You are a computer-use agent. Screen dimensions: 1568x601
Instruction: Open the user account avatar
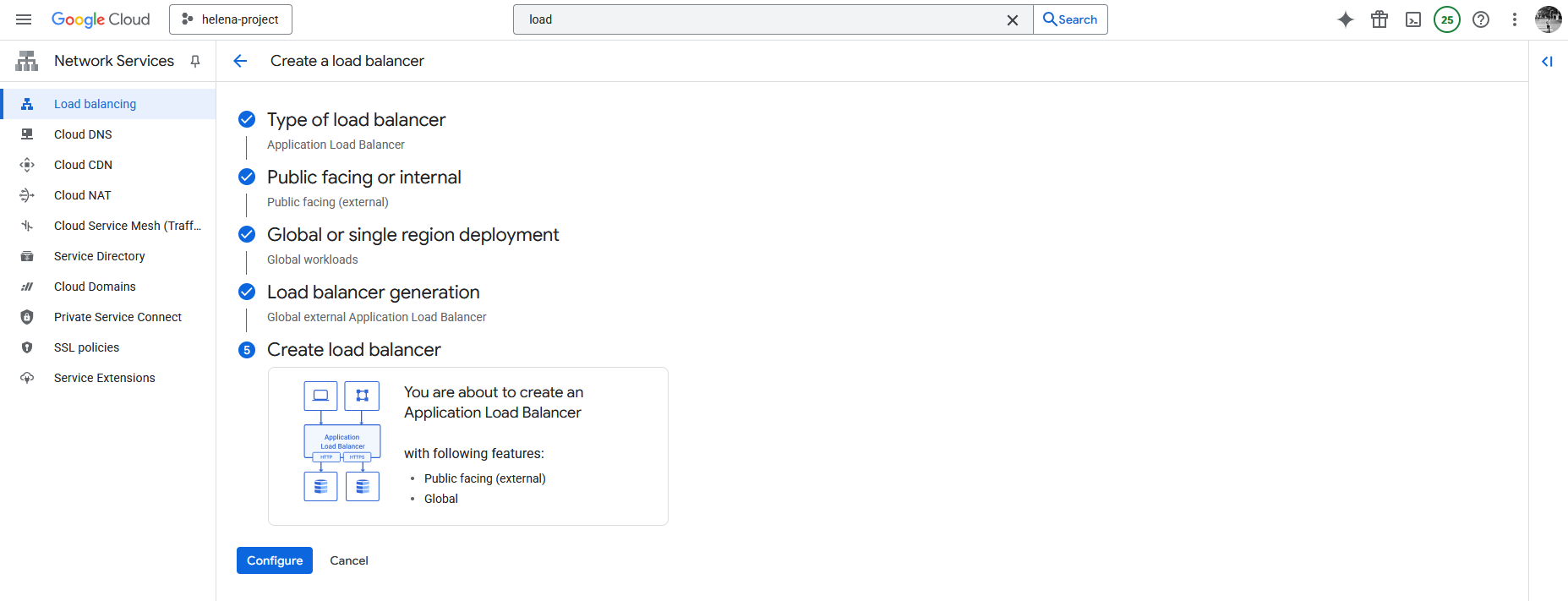click(1548, 19)
